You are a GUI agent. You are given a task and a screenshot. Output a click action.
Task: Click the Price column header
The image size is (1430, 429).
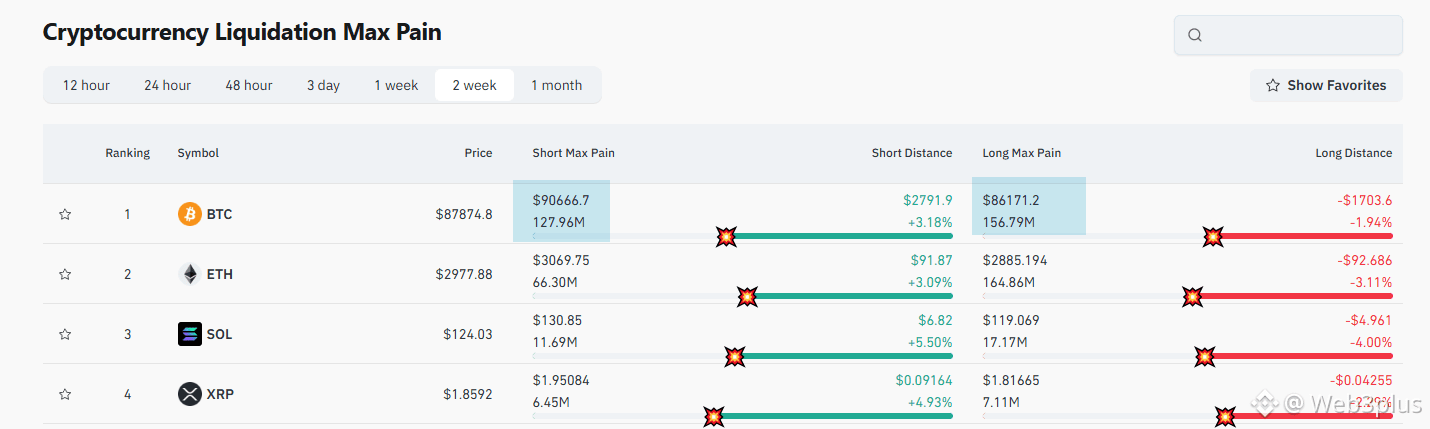(478, 153)
